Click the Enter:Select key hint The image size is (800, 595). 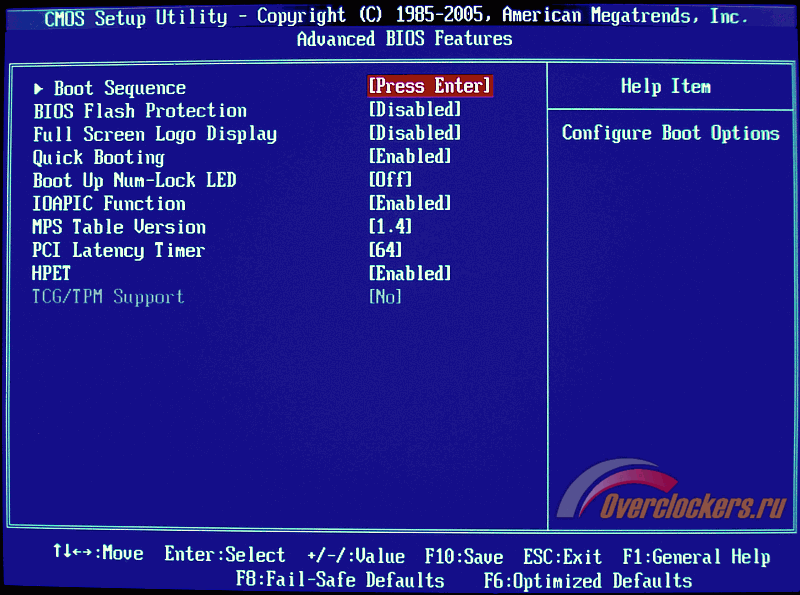224,555
